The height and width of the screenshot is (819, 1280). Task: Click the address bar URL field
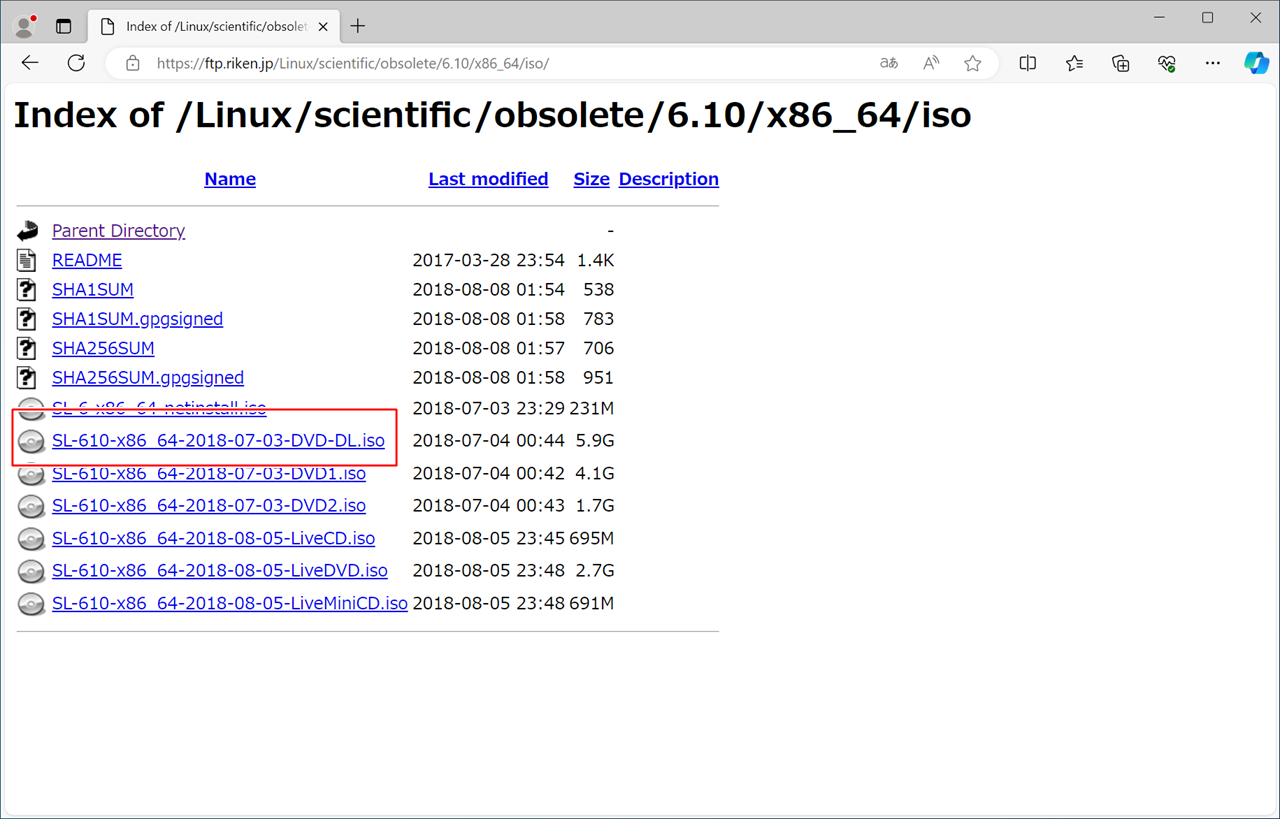(x=500, y=63)
